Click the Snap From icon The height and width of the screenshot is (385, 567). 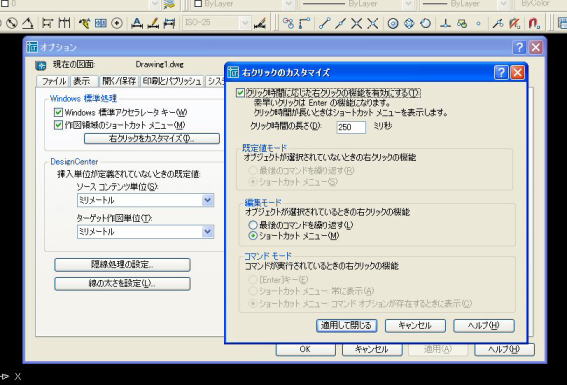pos(304,23)
